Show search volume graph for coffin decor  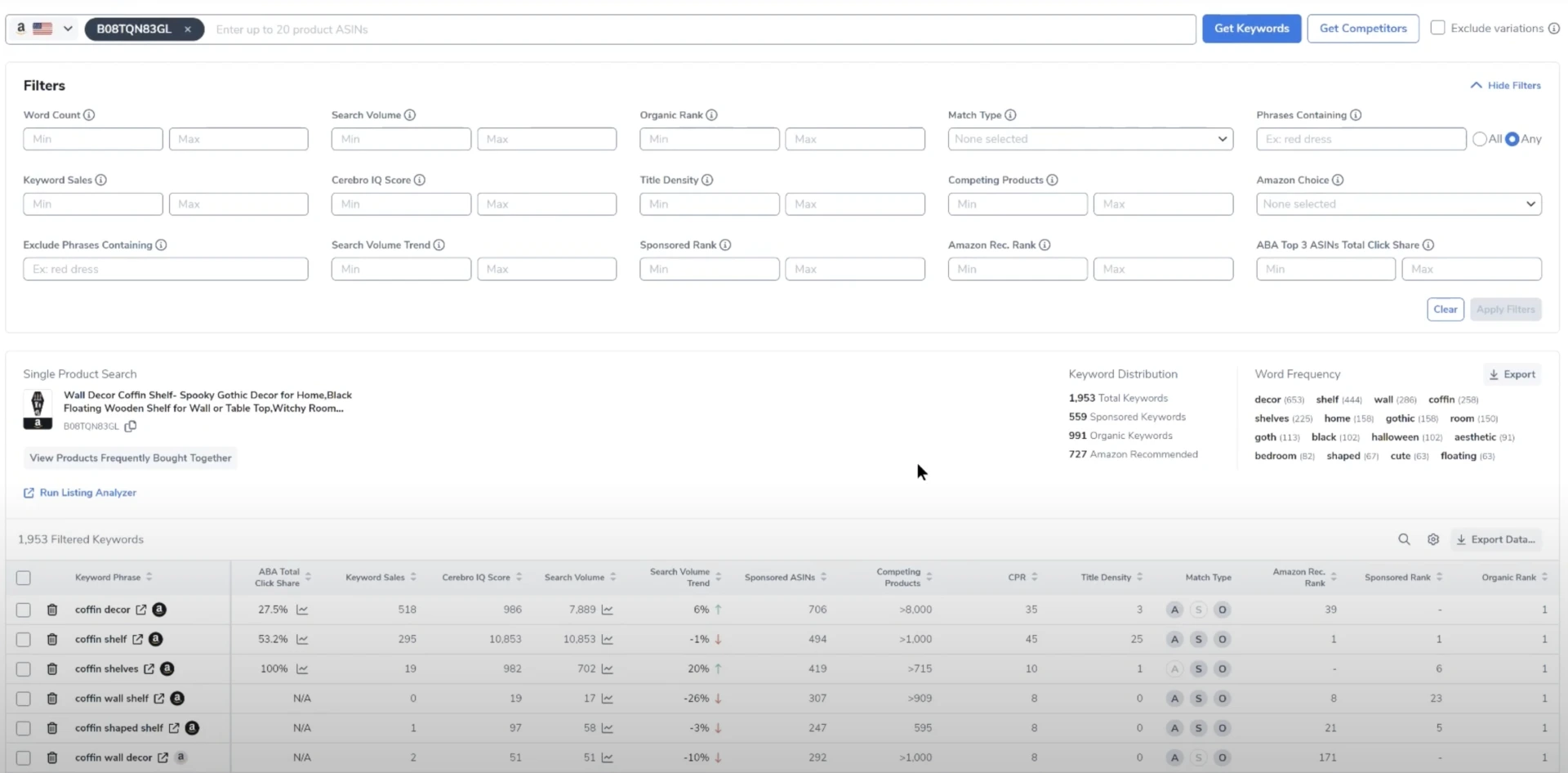coord(607,610)
